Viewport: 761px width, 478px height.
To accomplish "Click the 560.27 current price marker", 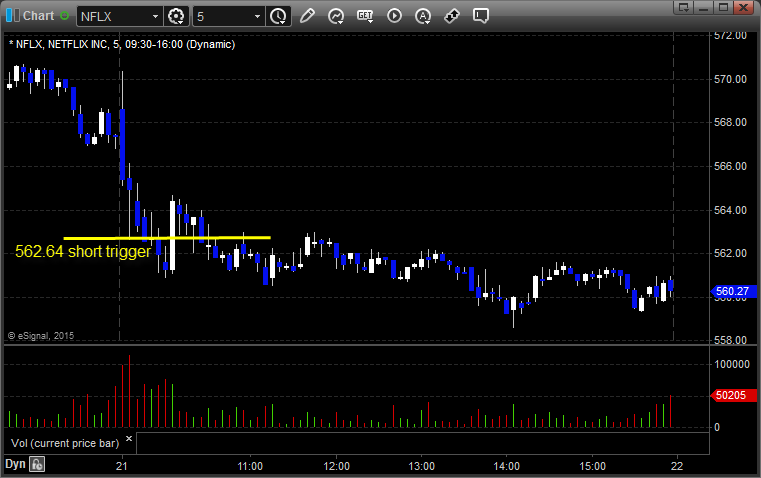I will tap(733, 291).
